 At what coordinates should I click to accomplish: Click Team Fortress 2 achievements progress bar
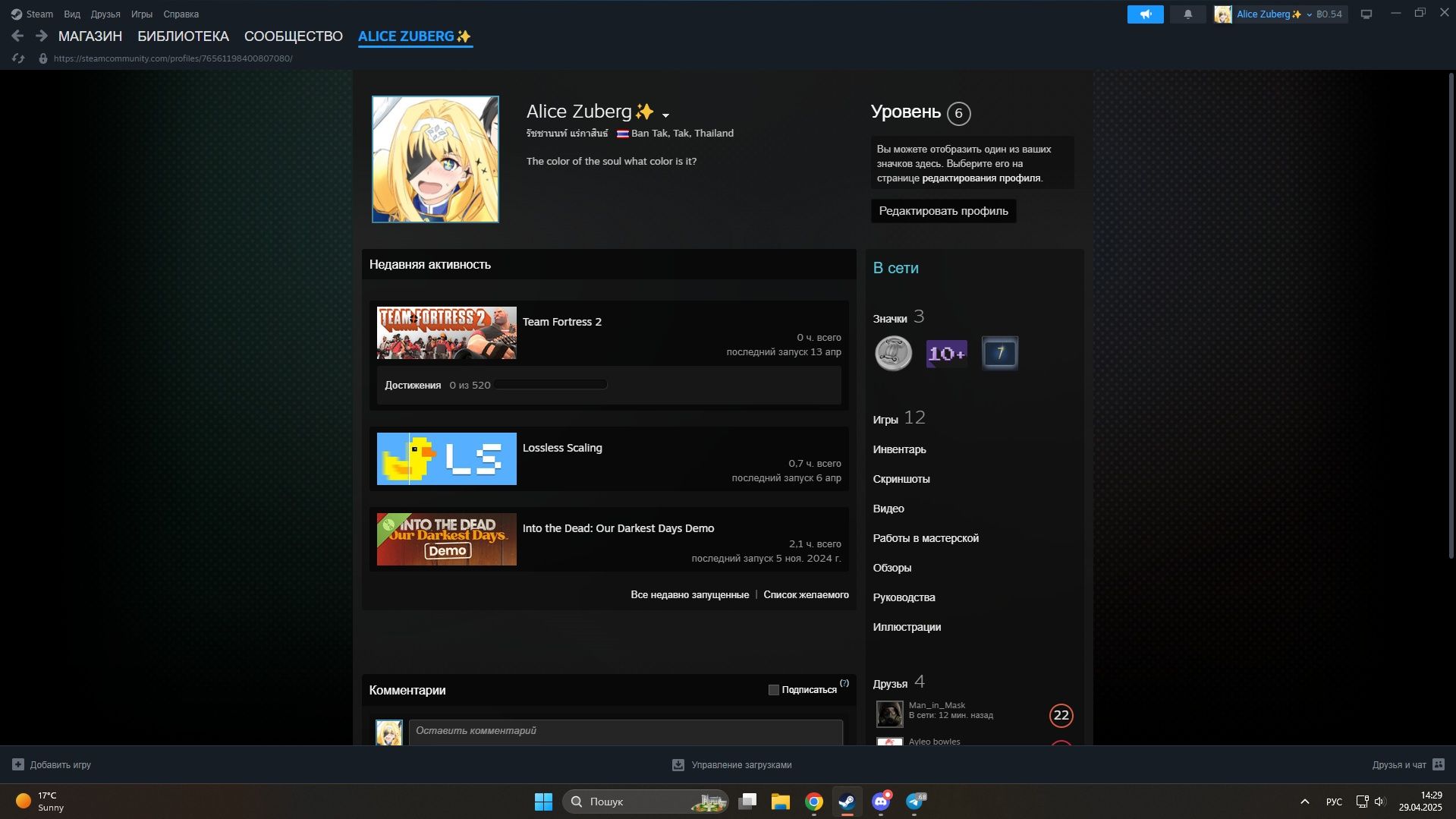coord(550,385)
